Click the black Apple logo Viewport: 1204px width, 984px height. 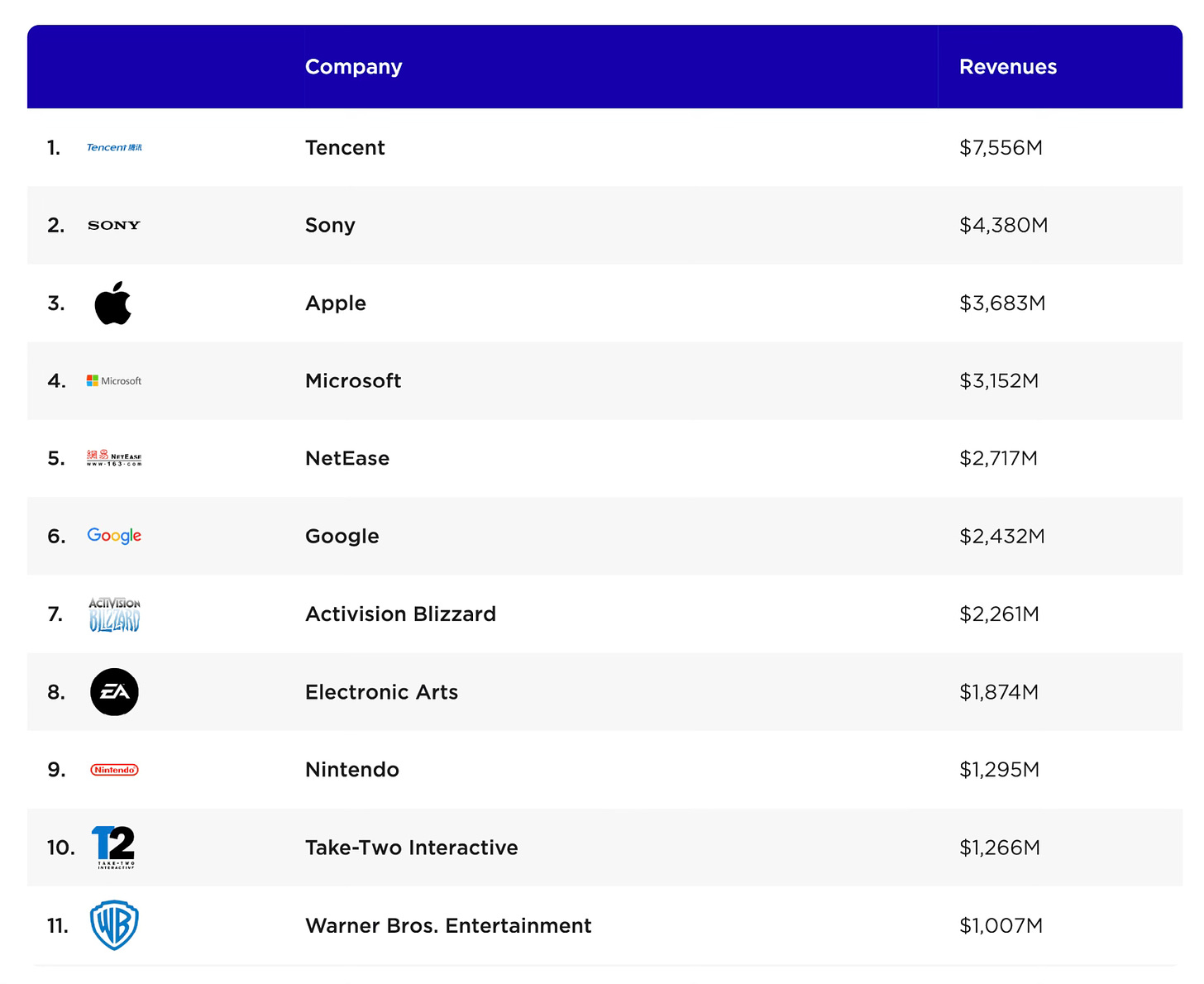(x=113, y=303)
